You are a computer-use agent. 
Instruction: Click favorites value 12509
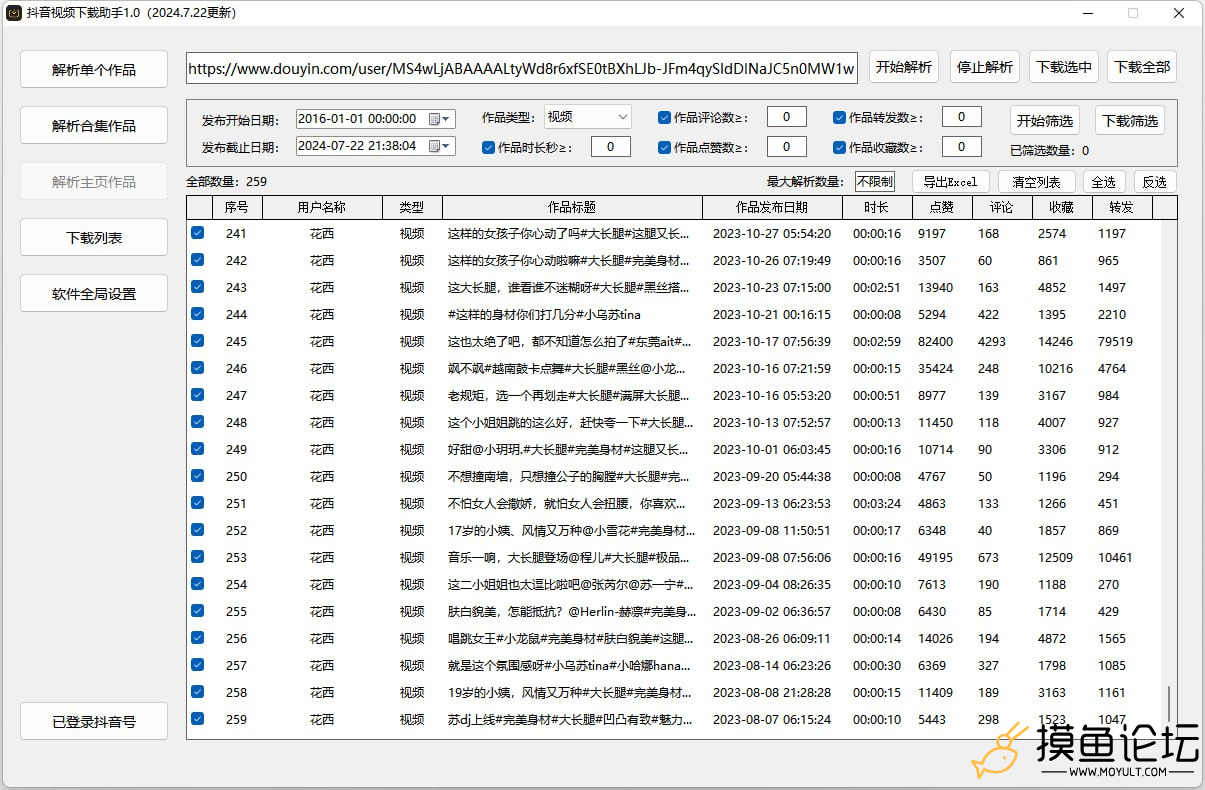tap(1055, 557)
